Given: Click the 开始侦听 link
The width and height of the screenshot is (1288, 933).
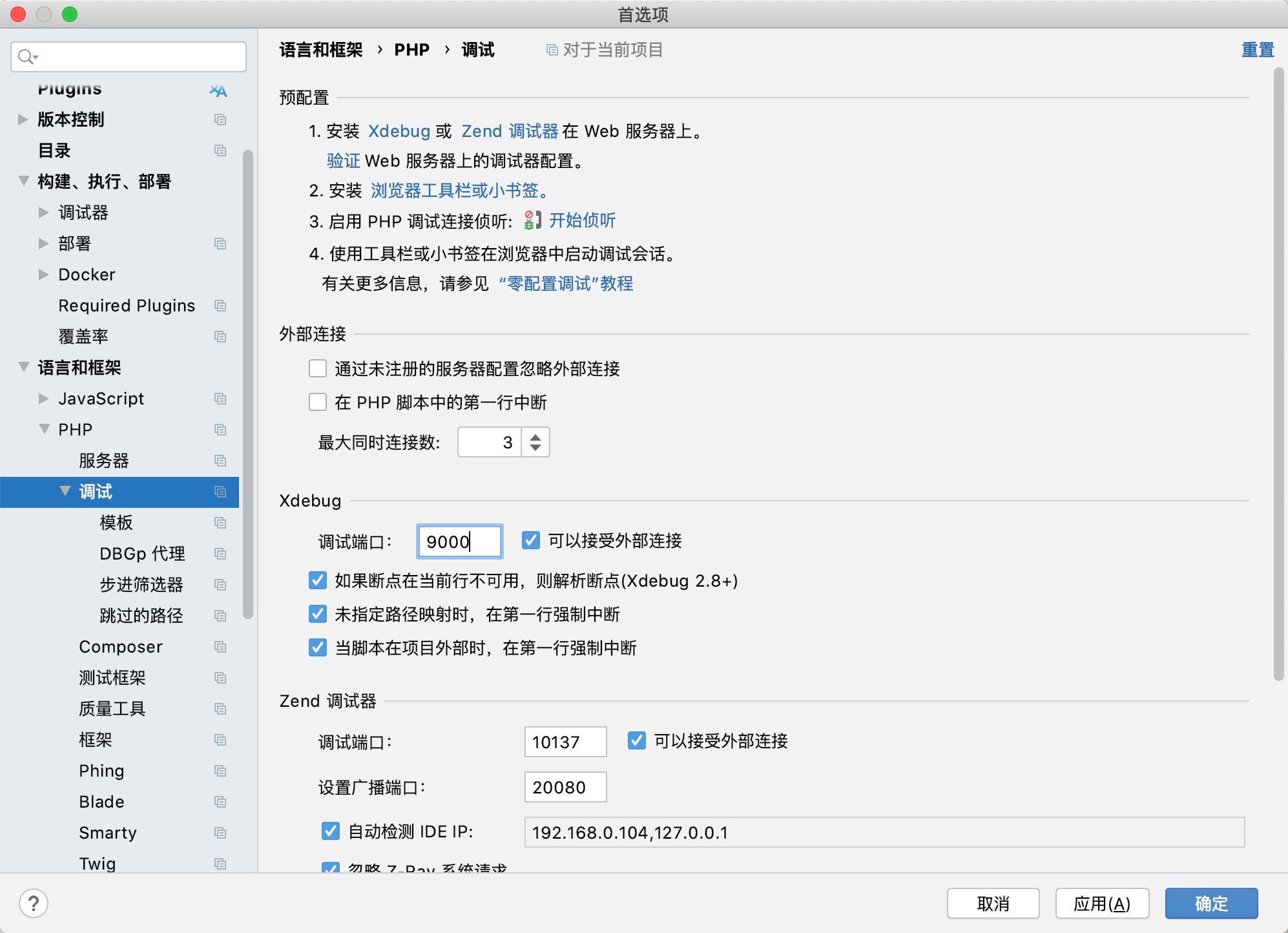Looking at the screenshot, I should coord(582,221).
